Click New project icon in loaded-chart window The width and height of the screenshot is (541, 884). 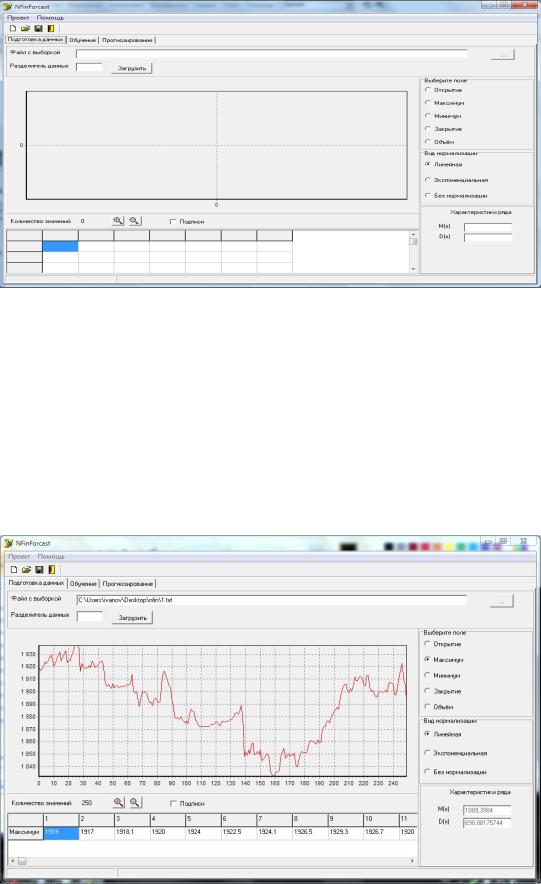tap(14, 569)
